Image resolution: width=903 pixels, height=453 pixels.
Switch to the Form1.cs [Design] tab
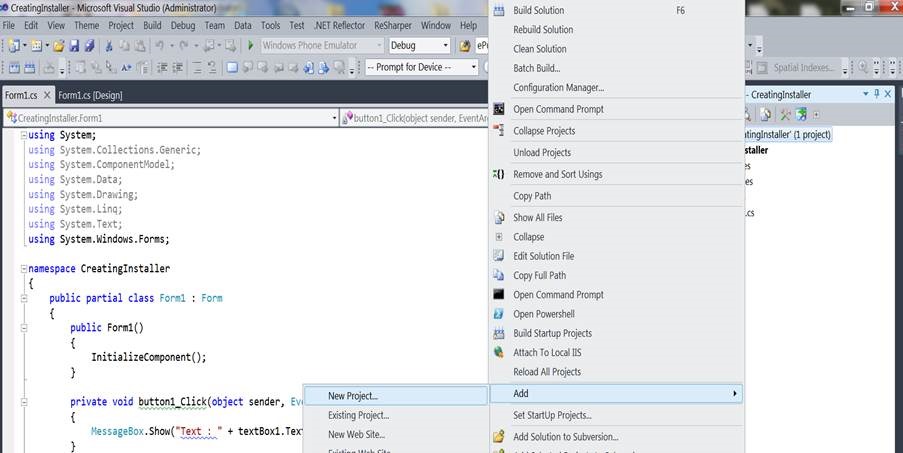pos(90,95)
